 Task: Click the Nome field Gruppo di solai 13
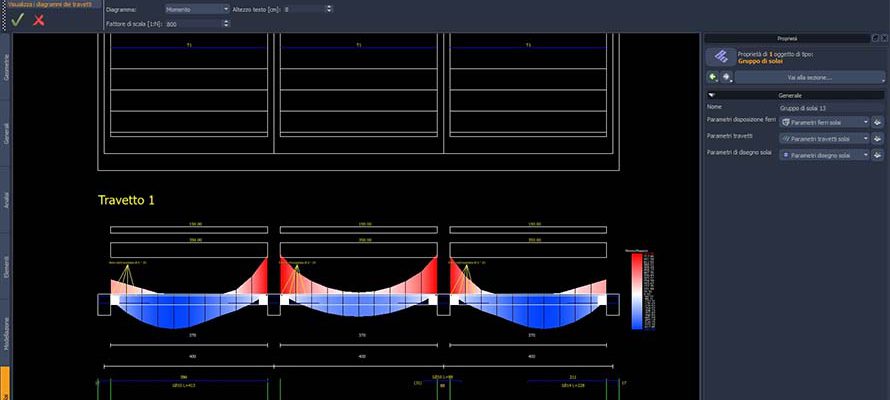(x=832, y=108)
